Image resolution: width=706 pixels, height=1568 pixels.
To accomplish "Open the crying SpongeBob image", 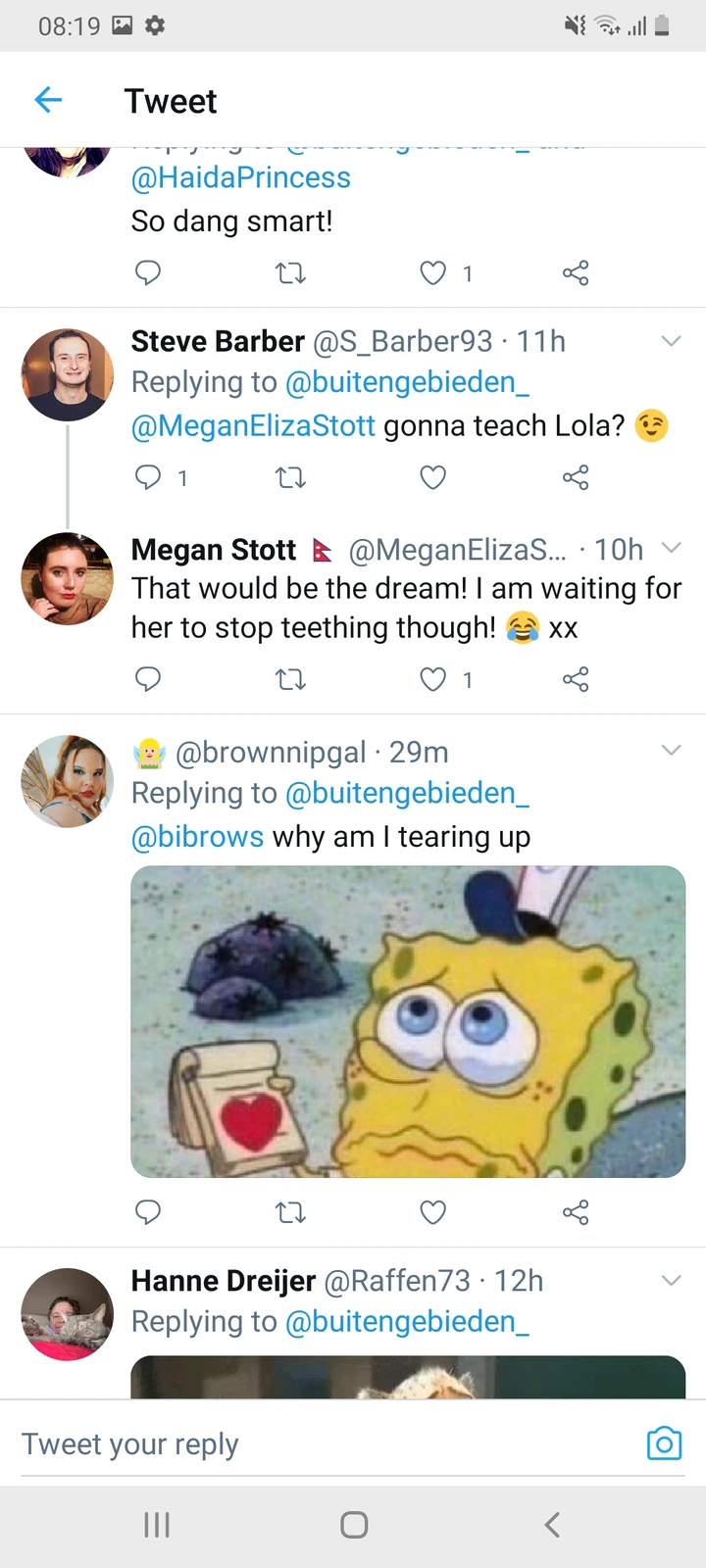I will (408, 1021).
